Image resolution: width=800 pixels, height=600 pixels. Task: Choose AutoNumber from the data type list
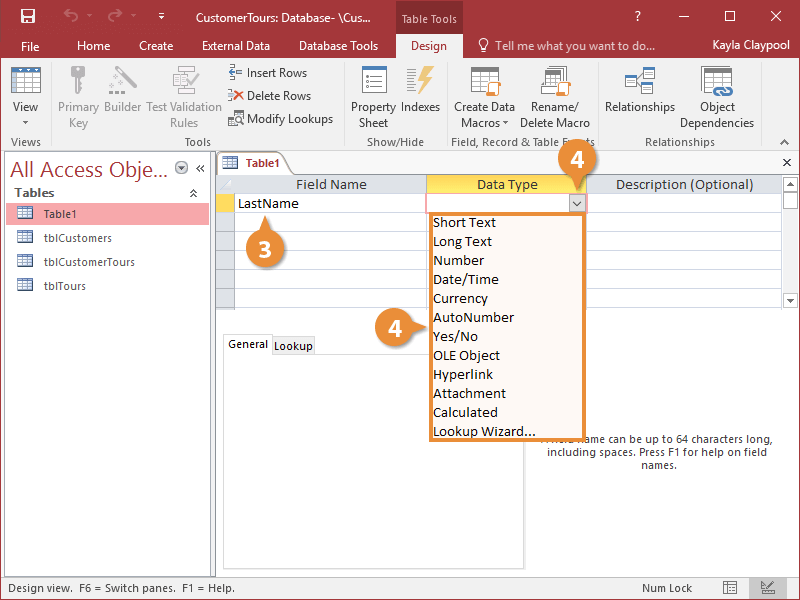(x=507, y=317)
